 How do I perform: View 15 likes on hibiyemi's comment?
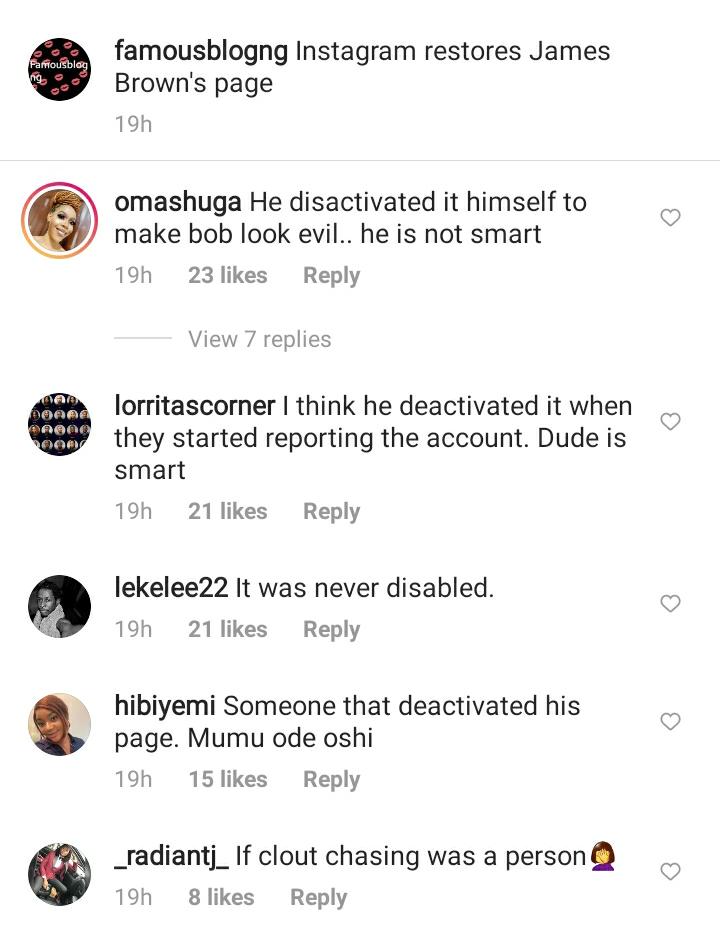click(227, 780)
